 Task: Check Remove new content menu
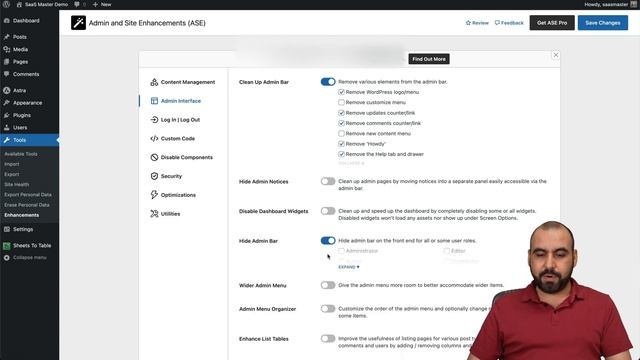pos(341,133)
